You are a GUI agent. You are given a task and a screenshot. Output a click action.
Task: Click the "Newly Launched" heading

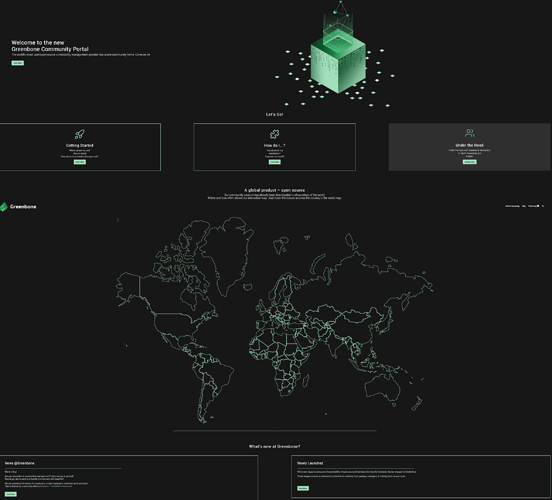pyautogui.click(x=310, y=463)
